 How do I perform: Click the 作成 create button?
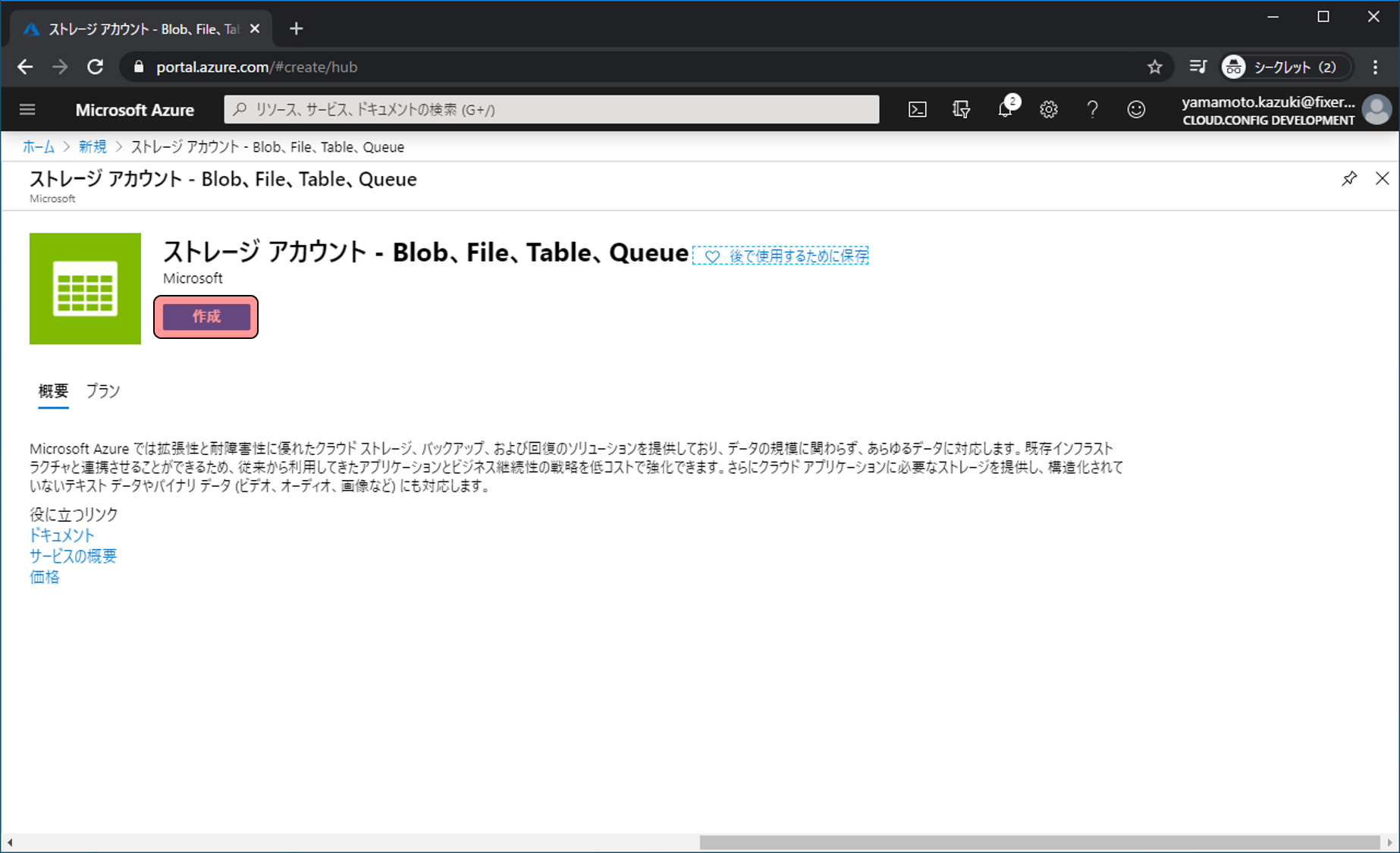[x=206, y=317]
